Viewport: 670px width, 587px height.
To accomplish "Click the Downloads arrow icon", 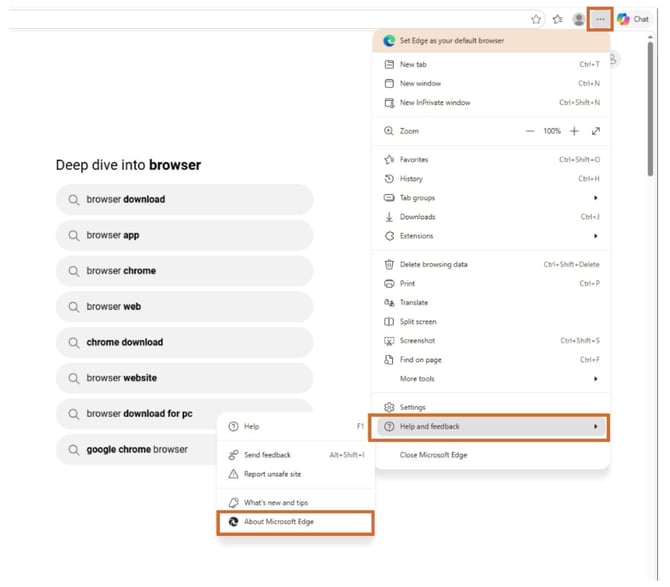I will pyautogui.click(x=389, y=217).
